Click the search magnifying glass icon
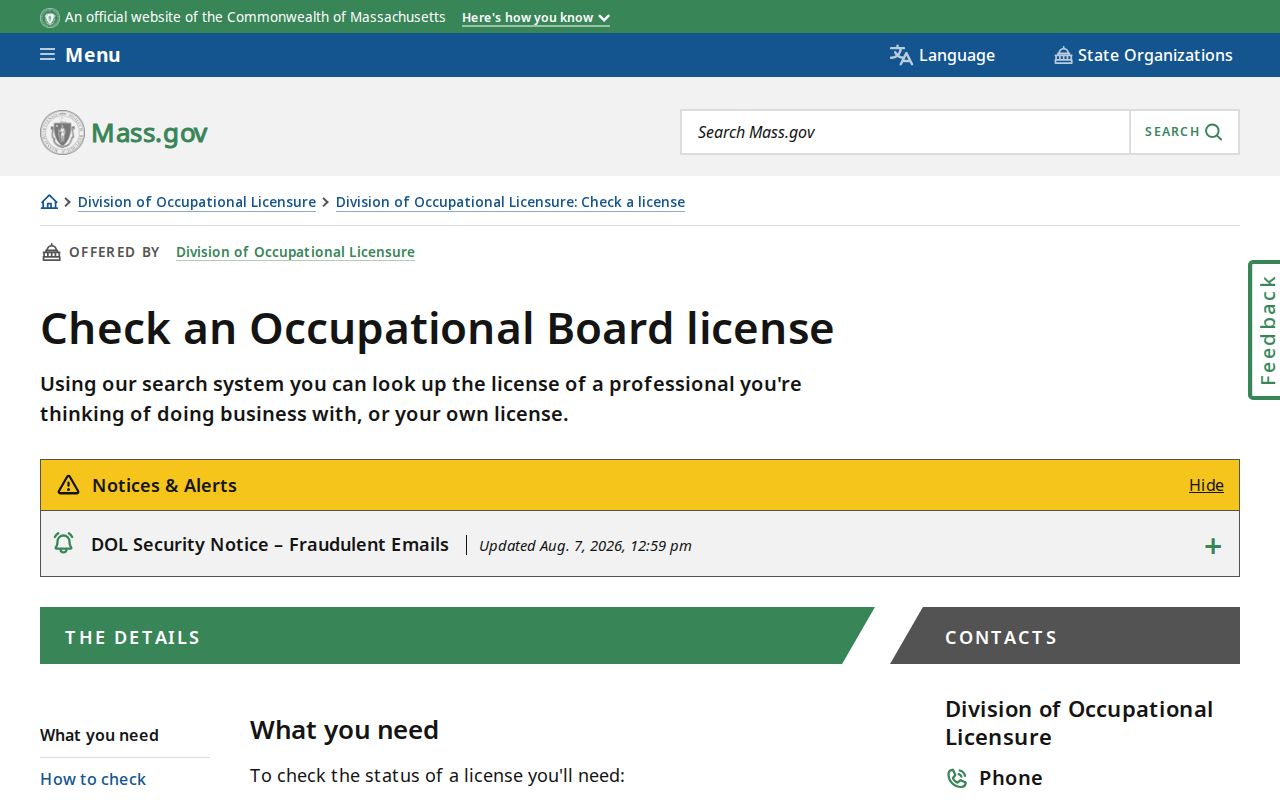 [x=1214, y=132]
